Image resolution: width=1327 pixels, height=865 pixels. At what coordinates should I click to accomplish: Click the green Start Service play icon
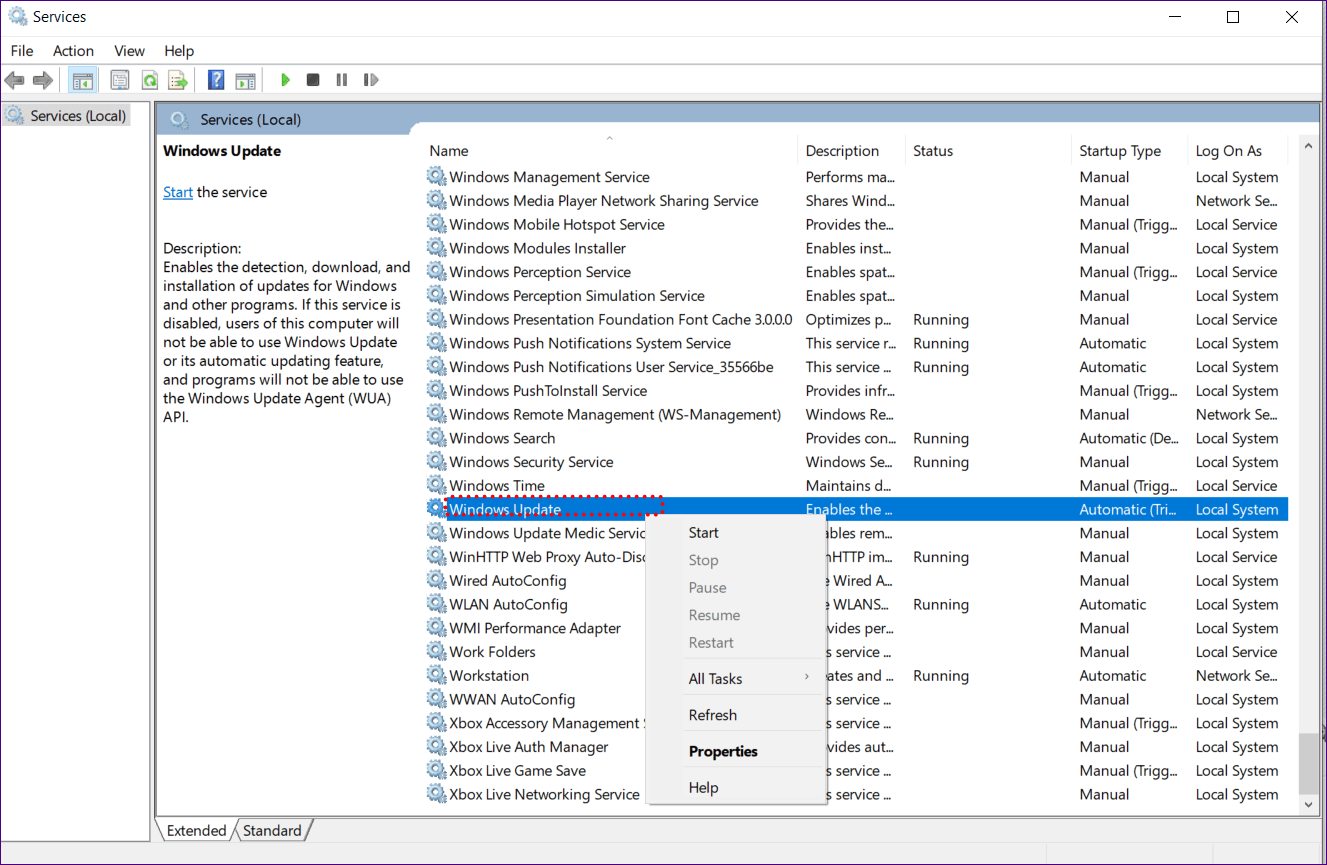coord(285,80)
